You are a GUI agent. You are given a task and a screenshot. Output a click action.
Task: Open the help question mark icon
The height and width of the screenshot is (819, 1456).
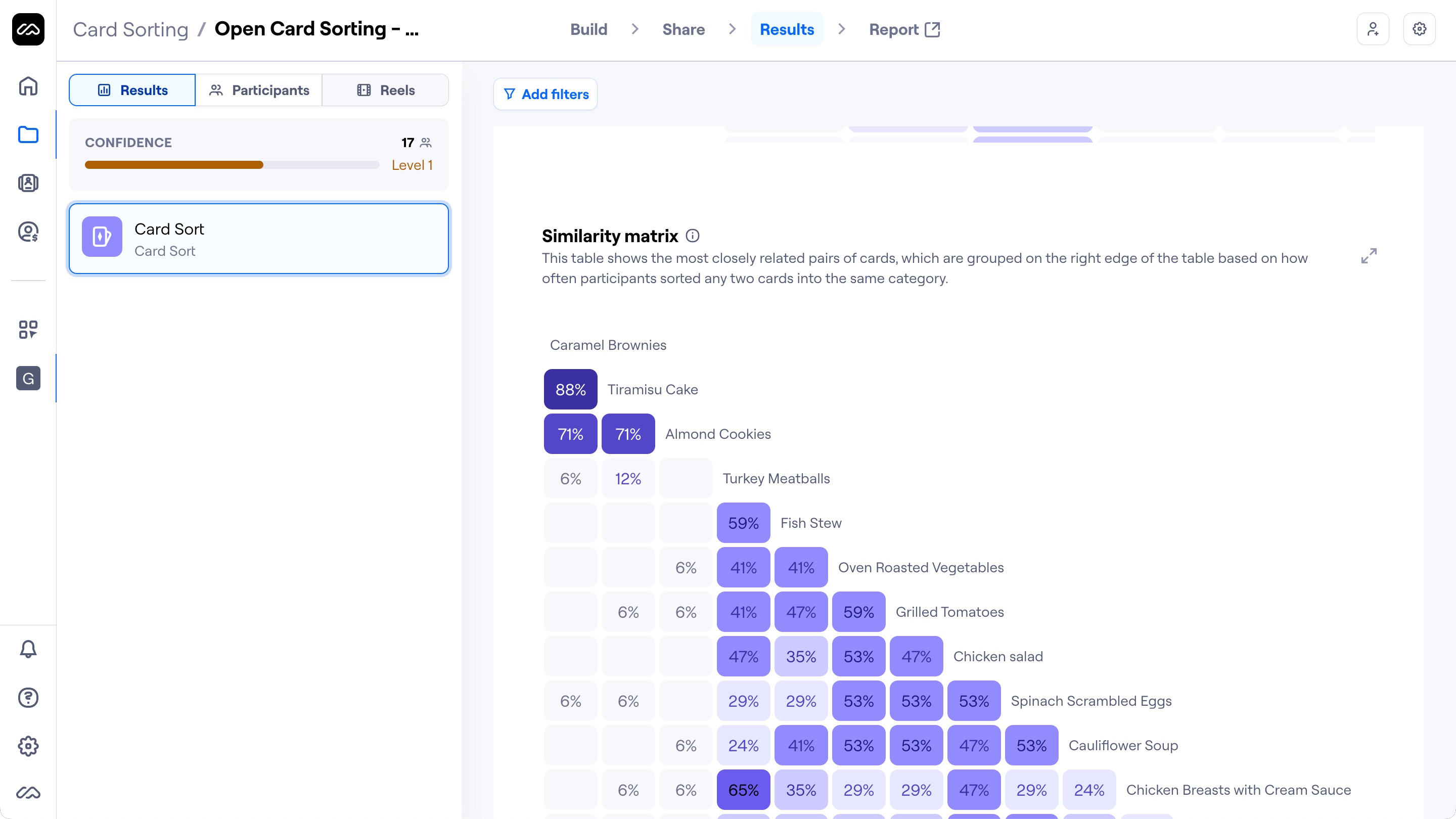pos(28,698)
